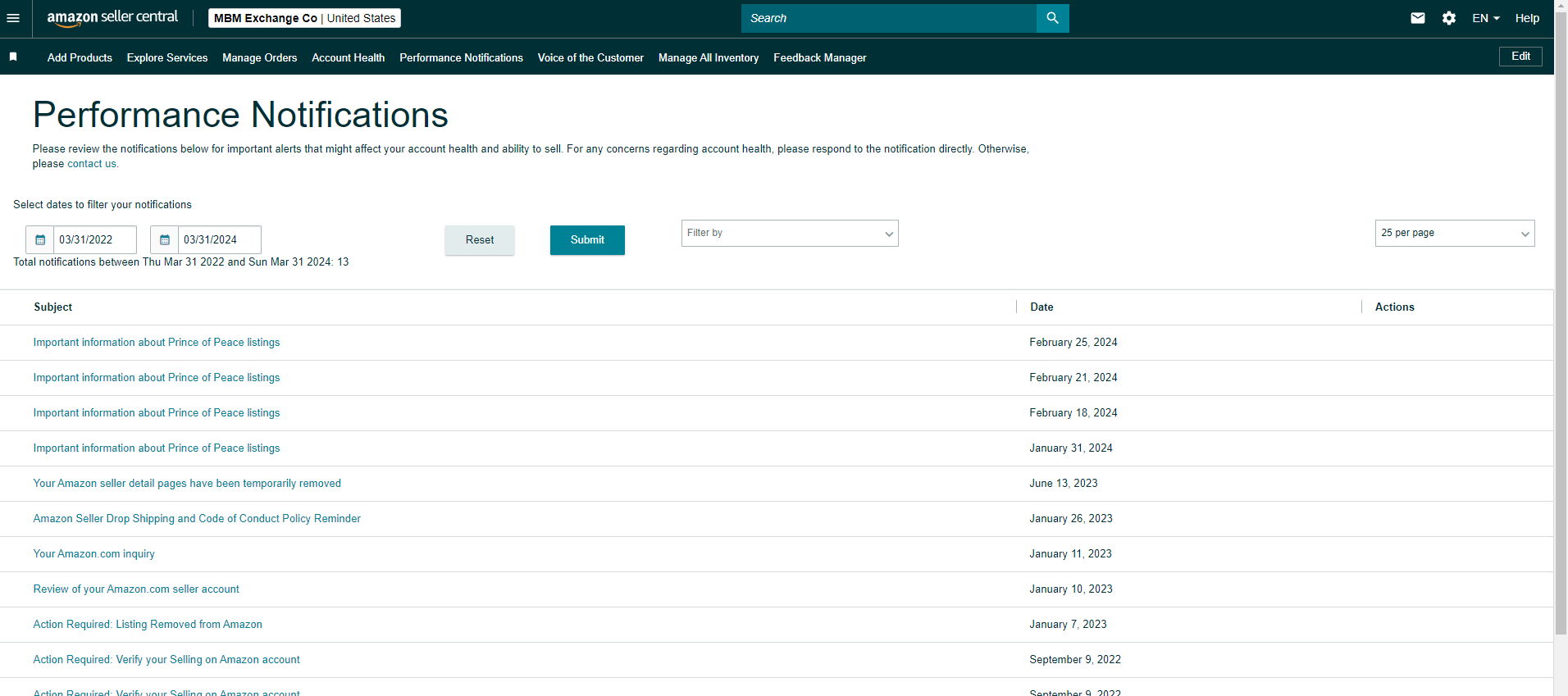Viewport: 1568px width, 696px height.
Task: Go to Manage All Inventory
Action: click(709, 57)
